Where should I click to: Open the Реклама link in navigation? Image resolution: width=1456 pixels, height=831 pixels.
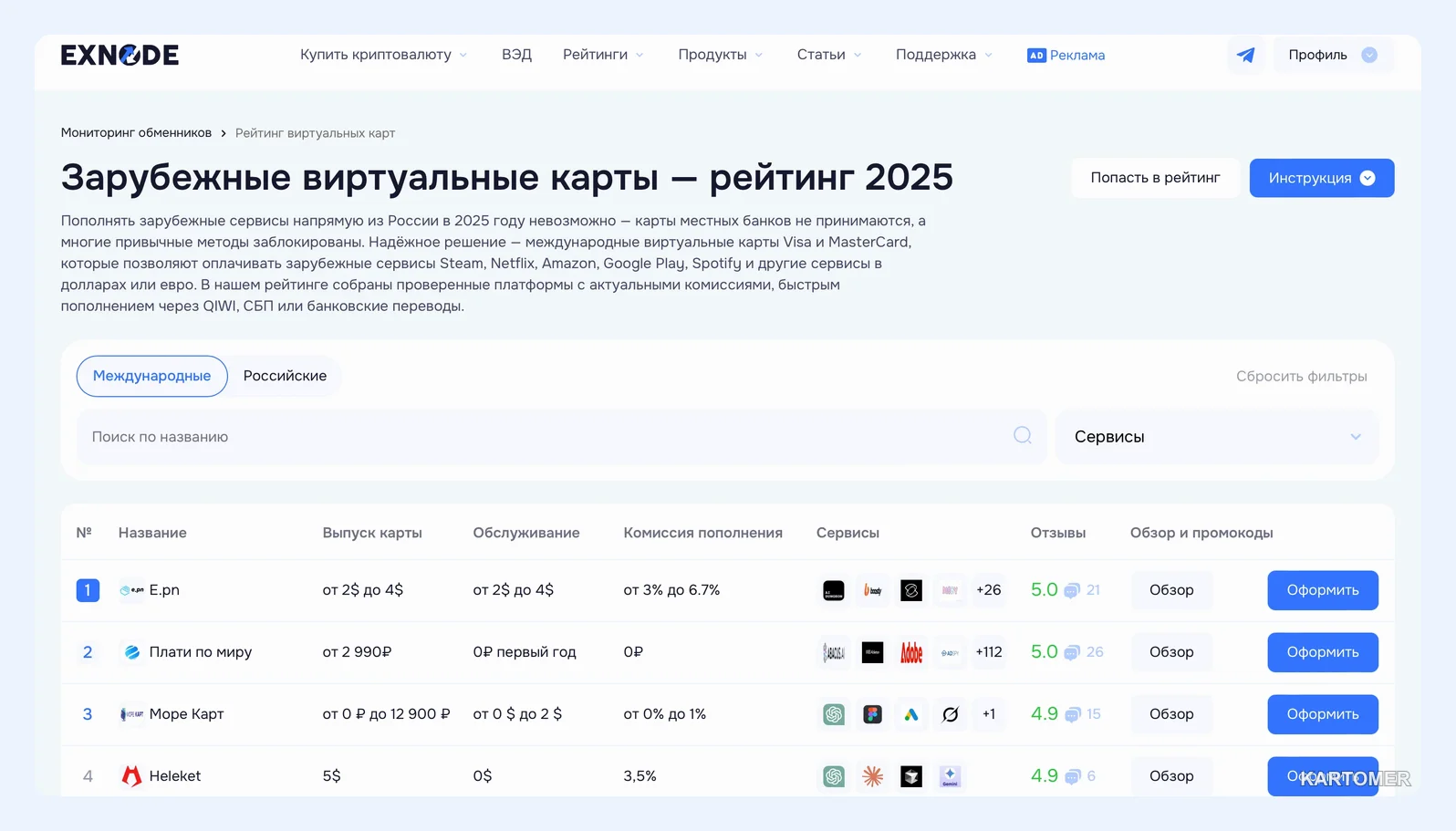point(1066,56)
